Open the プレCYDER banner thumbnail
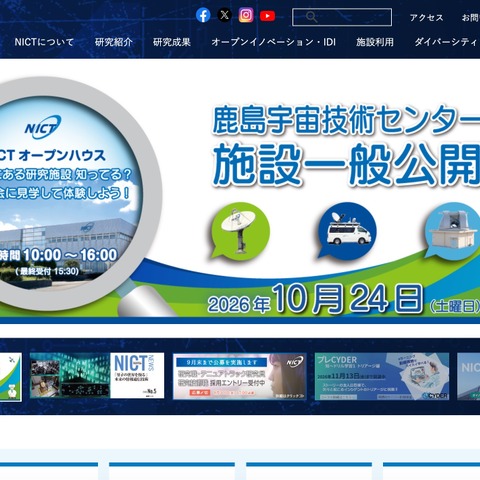This screenshot has height=480, width=480. coord(382,377)
